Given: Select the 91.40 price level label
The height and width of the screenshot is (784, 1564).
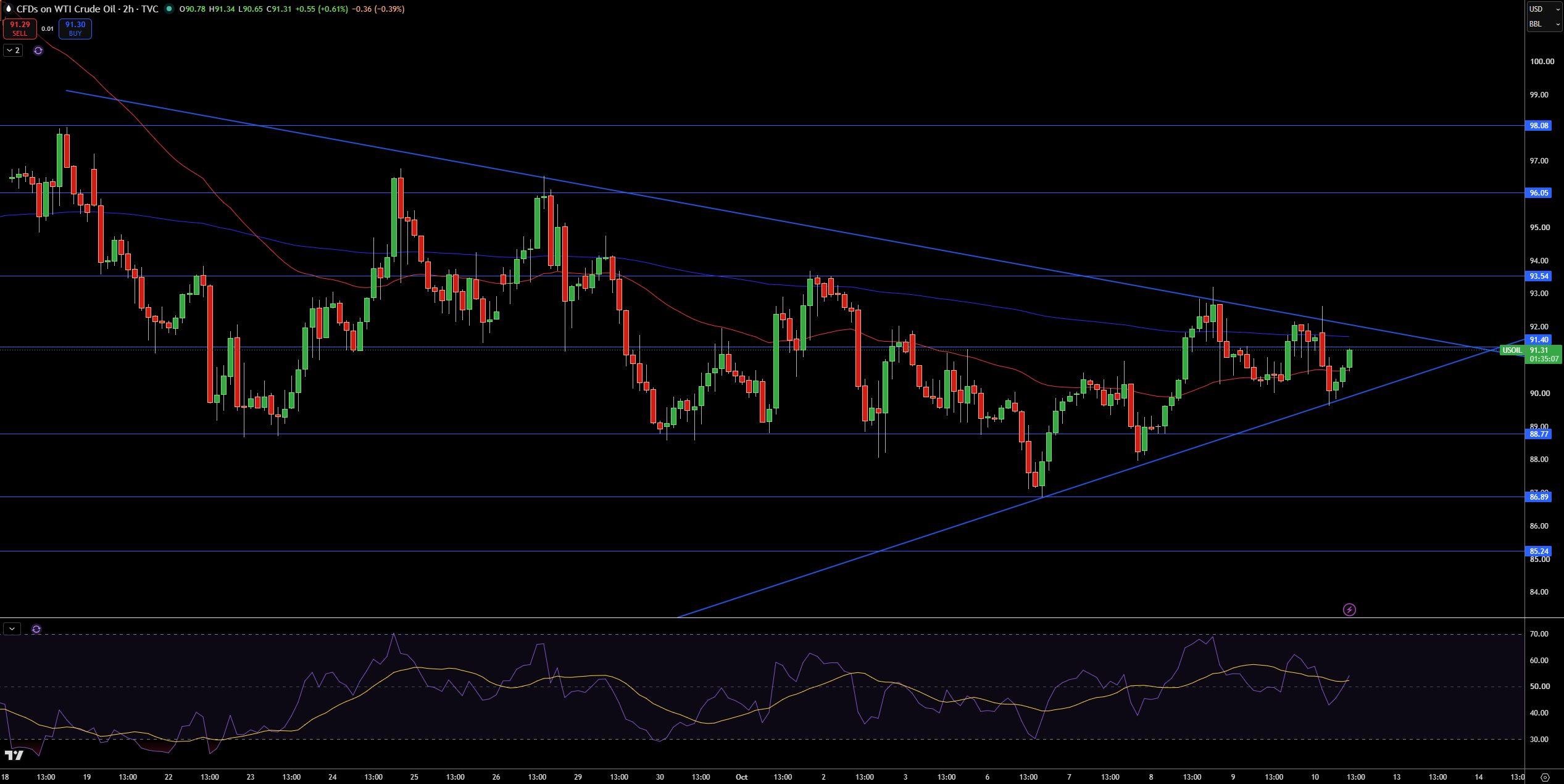Looking at the screenshot, I should pyautogui.click(x=1538, y=340).
